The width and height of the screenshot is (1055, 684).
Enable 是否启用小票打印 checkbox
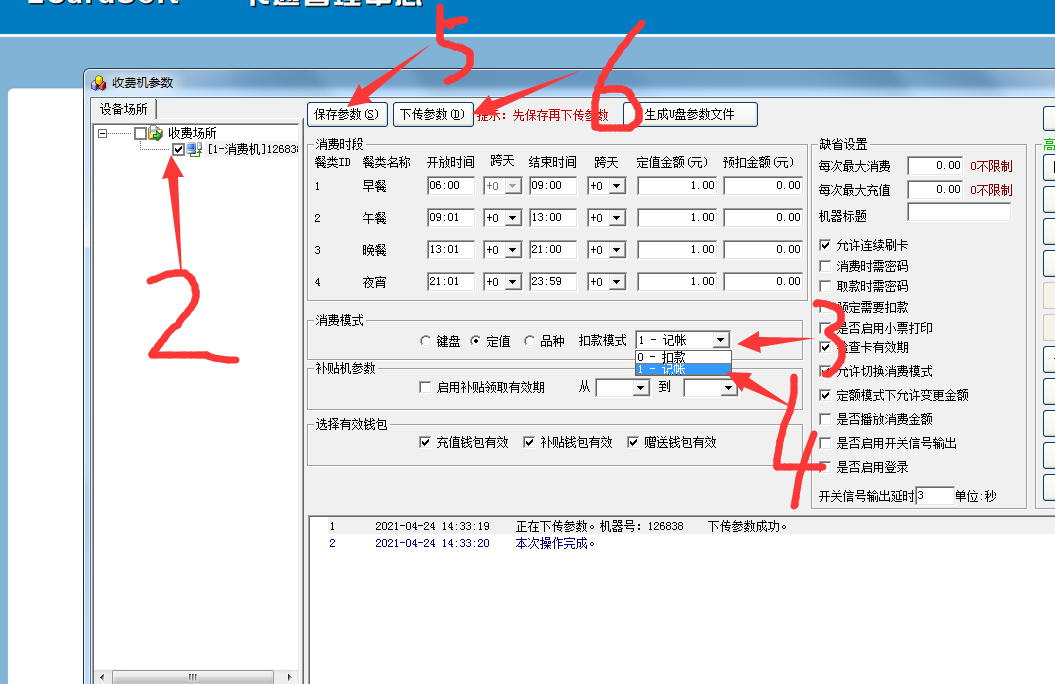click(x=823, y=327)
